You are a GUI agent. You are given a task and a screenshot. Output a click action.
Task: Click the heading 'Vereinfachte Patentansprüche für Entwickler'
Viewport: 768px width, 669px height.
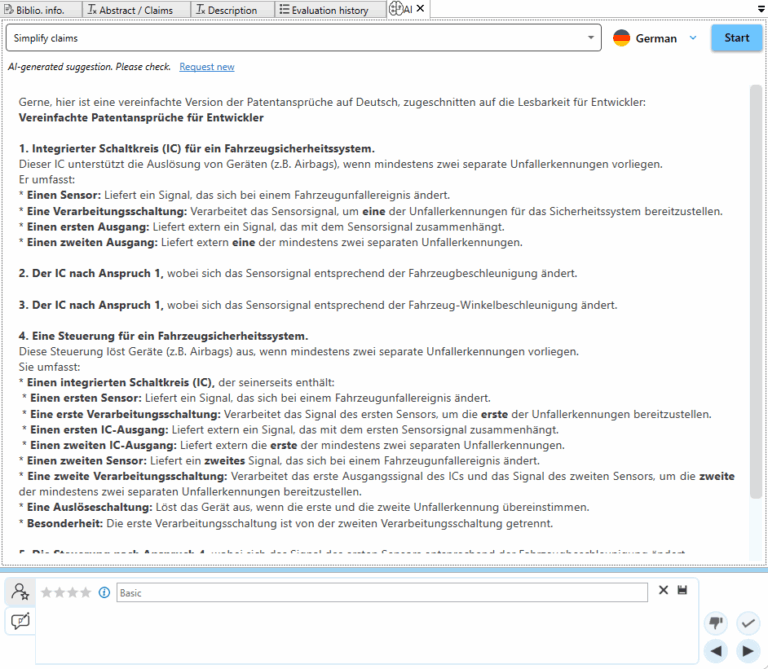141,118
